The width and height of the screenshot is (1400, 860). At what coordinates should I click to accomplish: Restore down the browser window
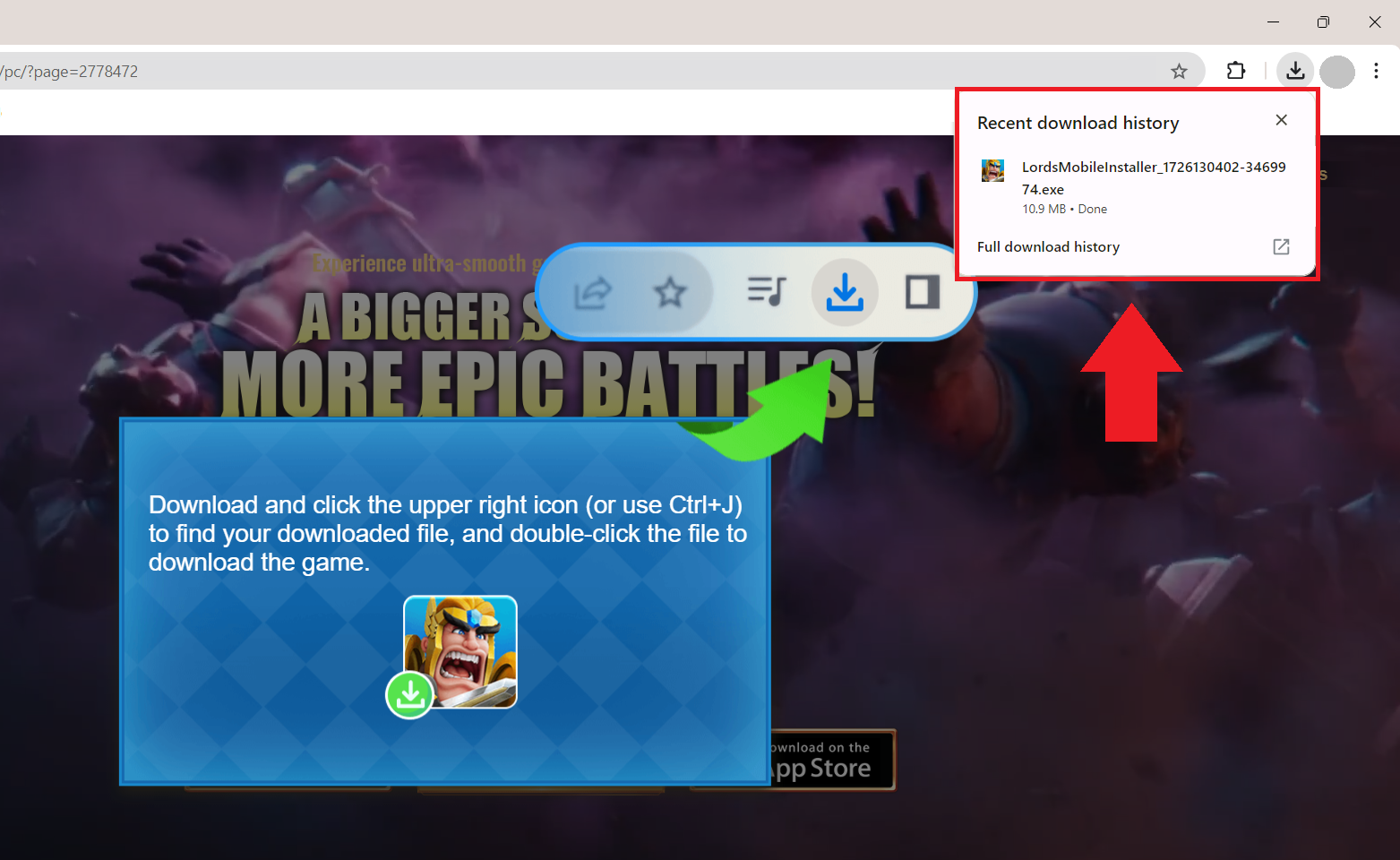(1323, 21)
